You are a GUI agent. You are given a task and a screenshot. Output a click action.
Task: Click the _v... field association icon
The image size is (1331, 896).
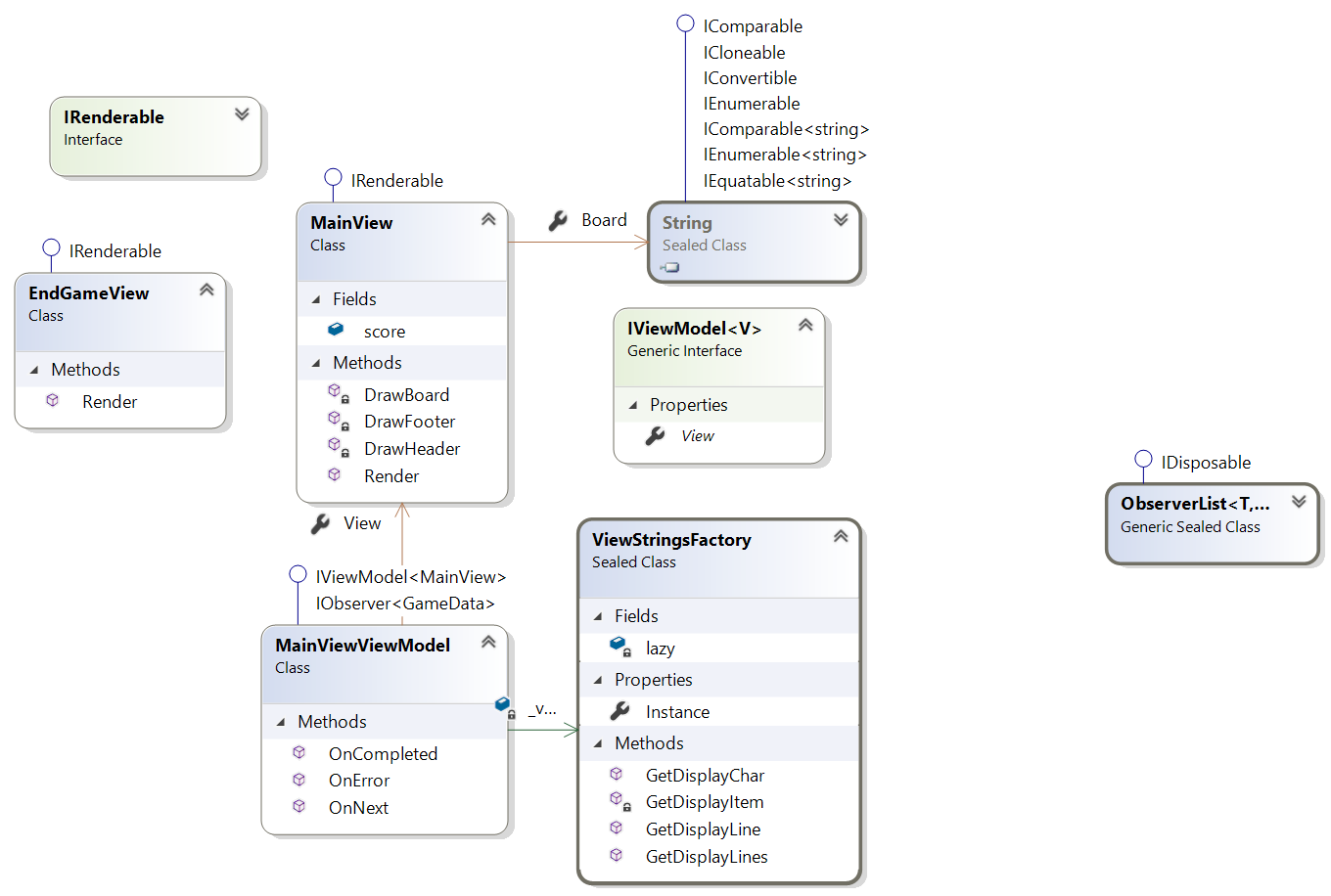(x=505, y=707)
